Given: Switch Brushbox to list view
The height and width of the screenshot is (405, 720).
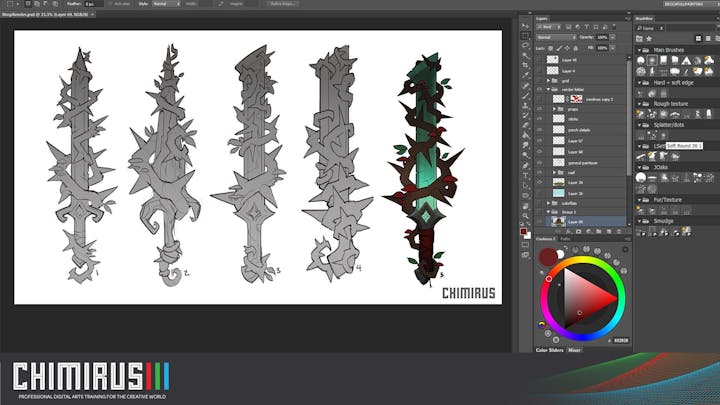Looking at the screenshot, I should coord(708,39).
